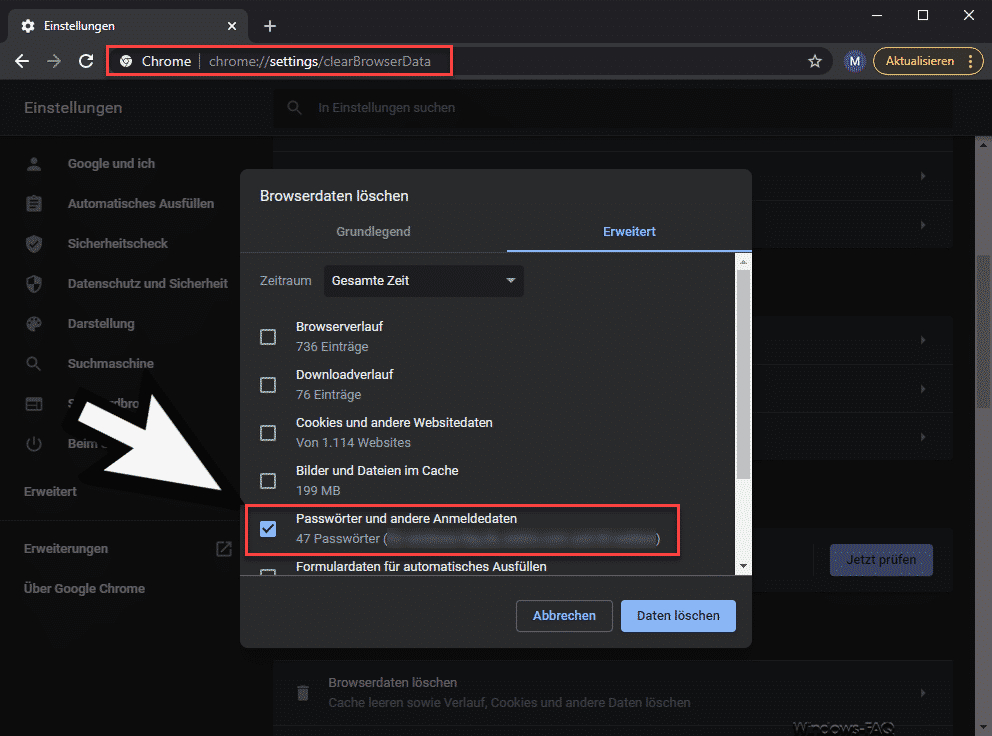Click the 76 Einträge text

click(x=328, y=395)
